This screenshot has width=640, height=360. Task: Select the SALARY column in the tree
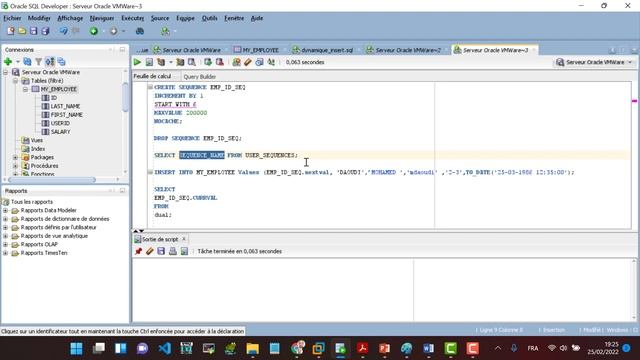point(60,132)
